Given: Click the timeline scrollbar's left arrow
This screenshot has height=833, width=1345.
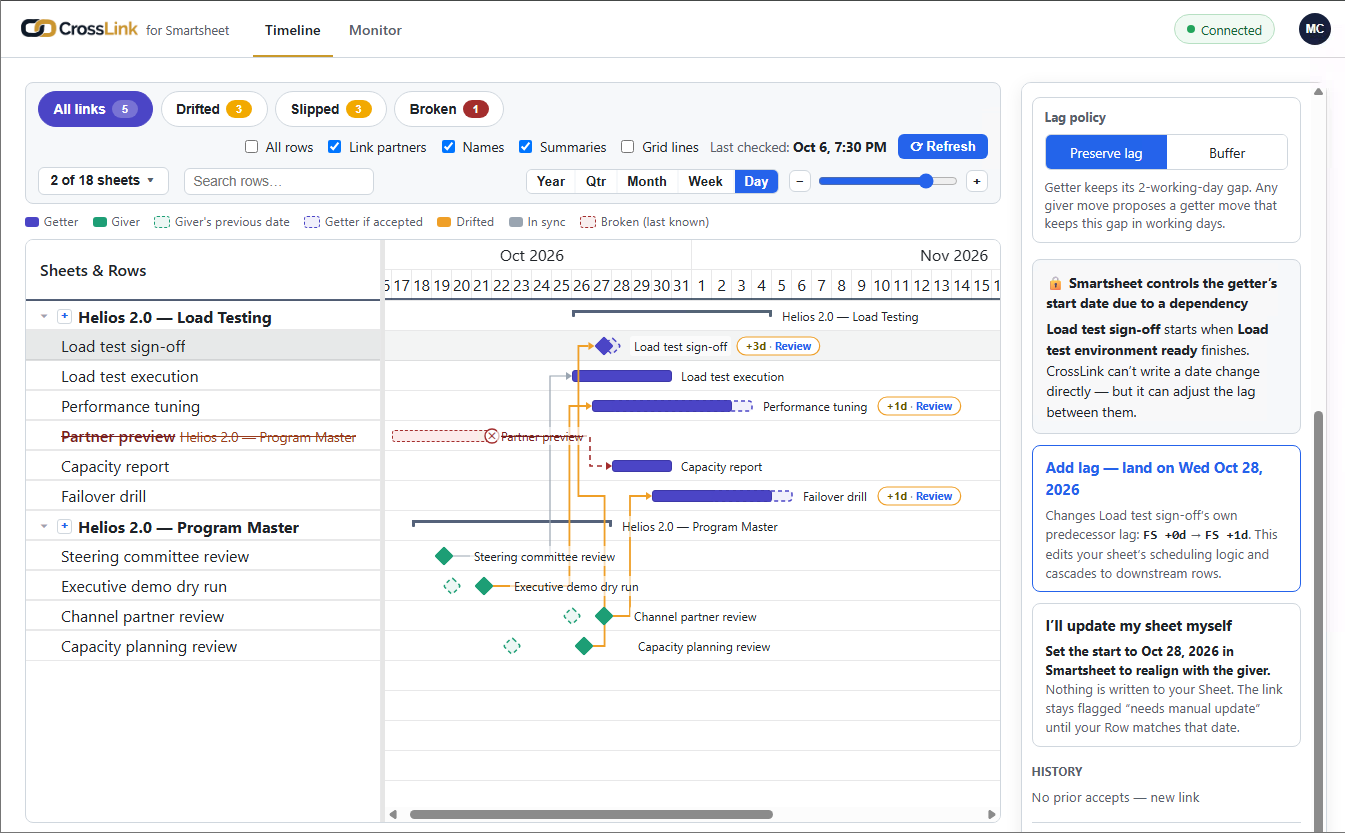Looking at the screenshot, I should tap(393, 814).
